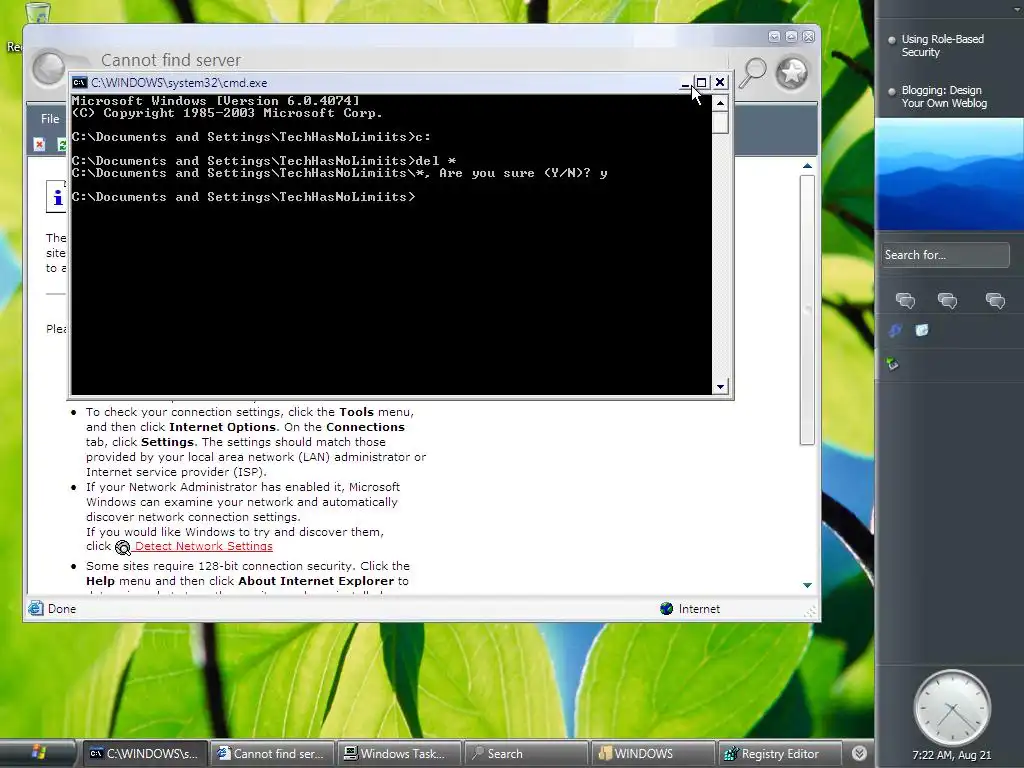Click the middle chat bubble icon in sidebar
Image resolution: width=1024 pixels, height=768 pixels.
[x=948, y=300]
